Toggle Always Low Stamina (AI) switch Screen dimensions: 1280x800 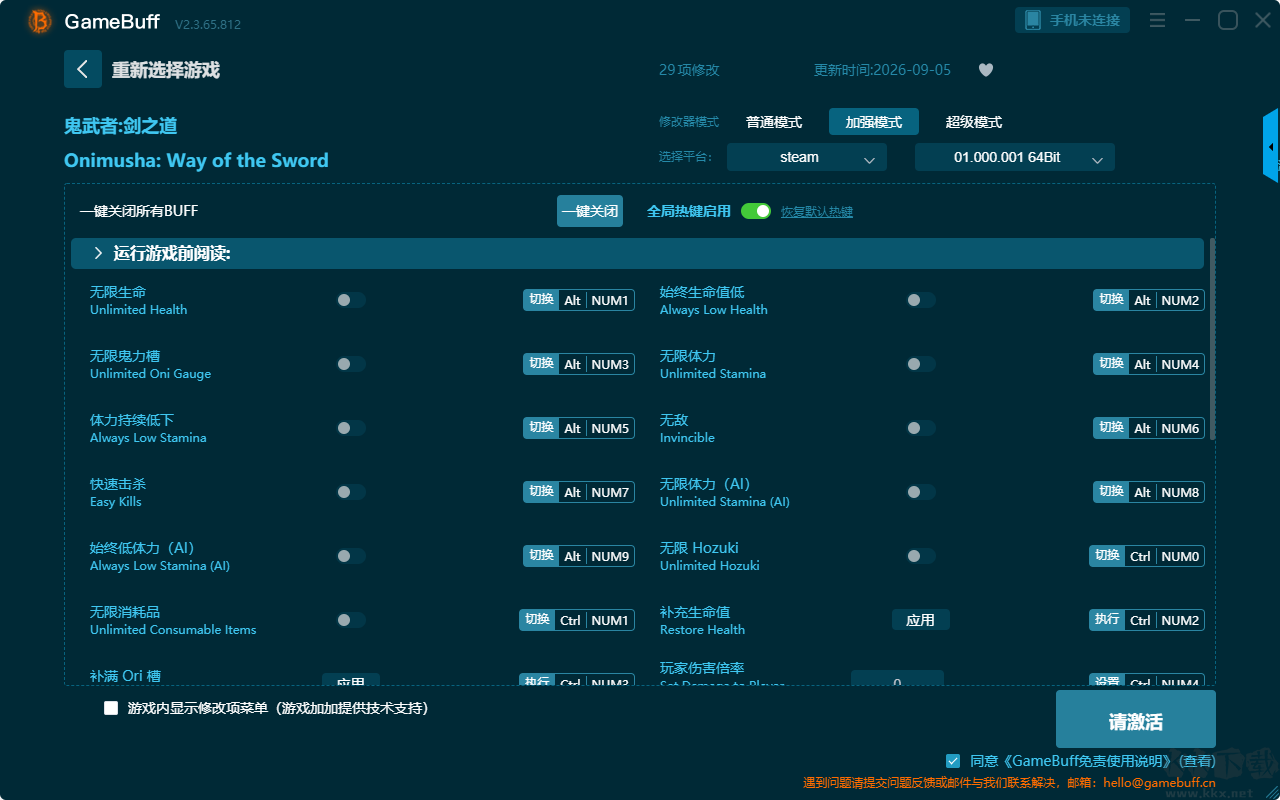(x=351, y=556)
